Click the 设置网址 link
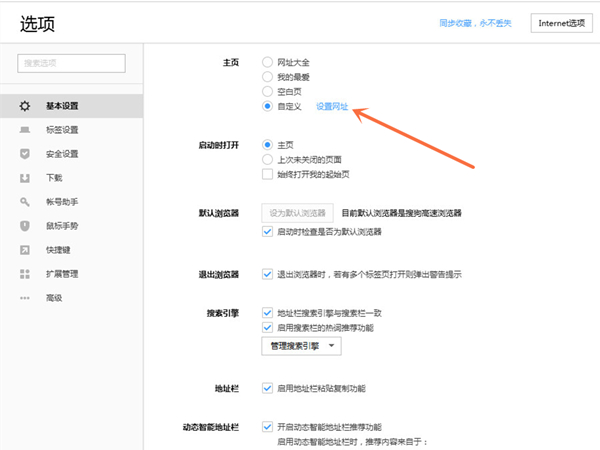Image resolution: width=600 pixels, height=450 pixels. coord(332,106)
